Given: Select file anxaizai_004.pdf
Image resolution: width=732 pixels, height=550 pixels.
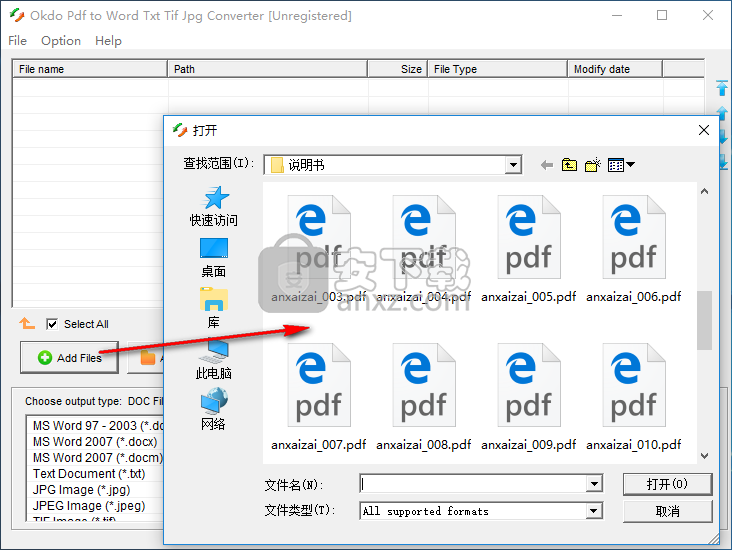Looking at the screenshot, I should [x=424, y=249].
